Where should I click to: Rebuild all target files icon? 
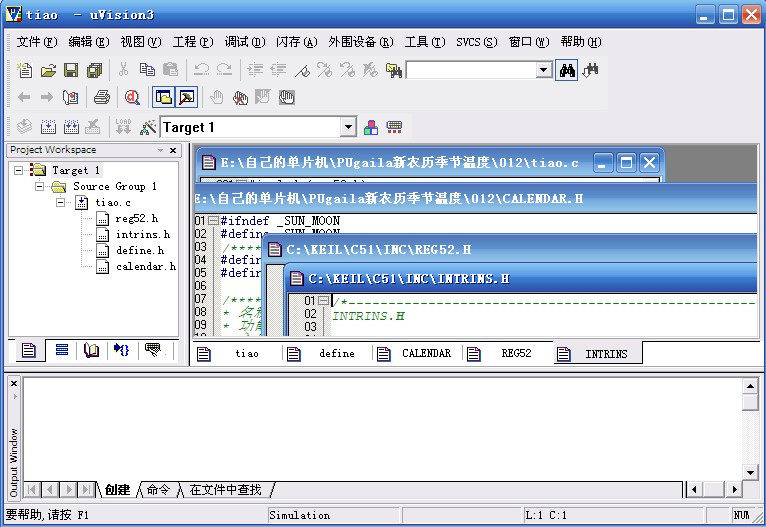(x=71, y=127)
